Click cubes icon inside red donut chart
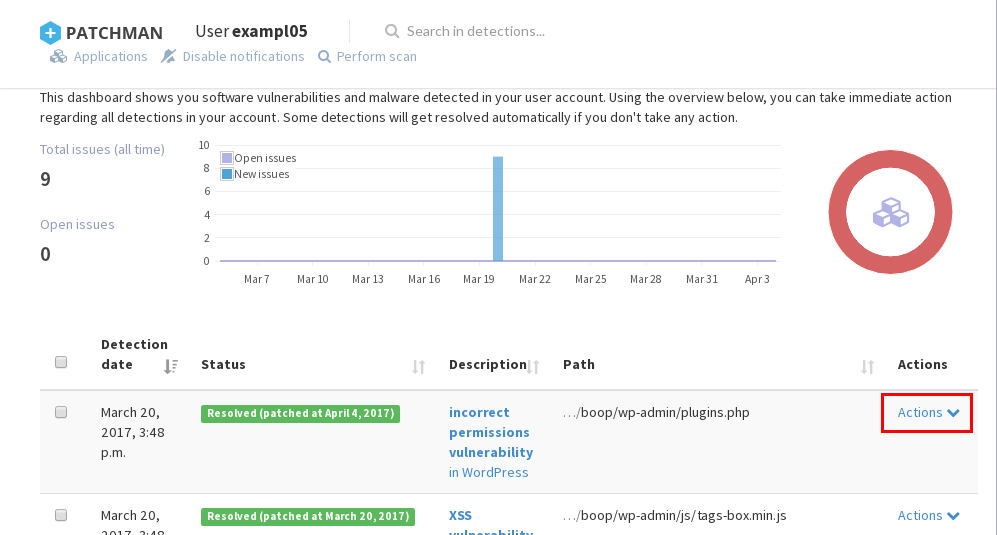Screen dimensions: 997x535 tap(890, 213)
